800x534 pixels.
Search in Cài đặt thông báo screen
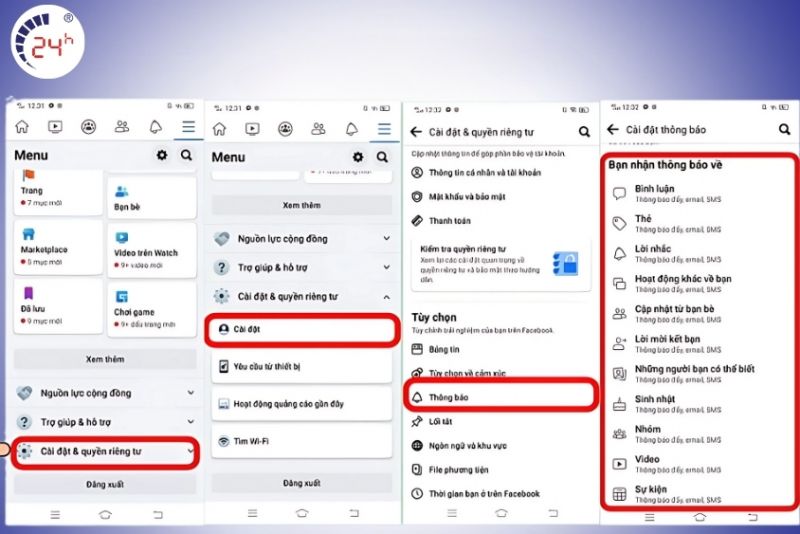click(x=785, y=130)
